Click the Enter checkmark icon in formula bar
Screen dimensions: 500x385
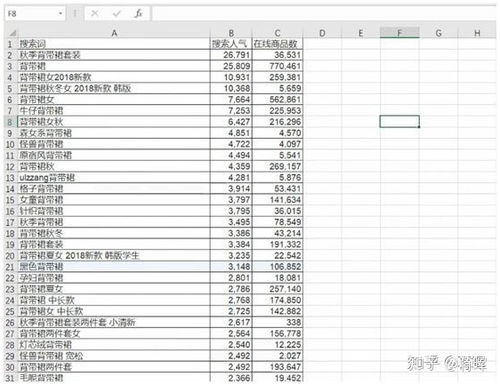(117, 13)
